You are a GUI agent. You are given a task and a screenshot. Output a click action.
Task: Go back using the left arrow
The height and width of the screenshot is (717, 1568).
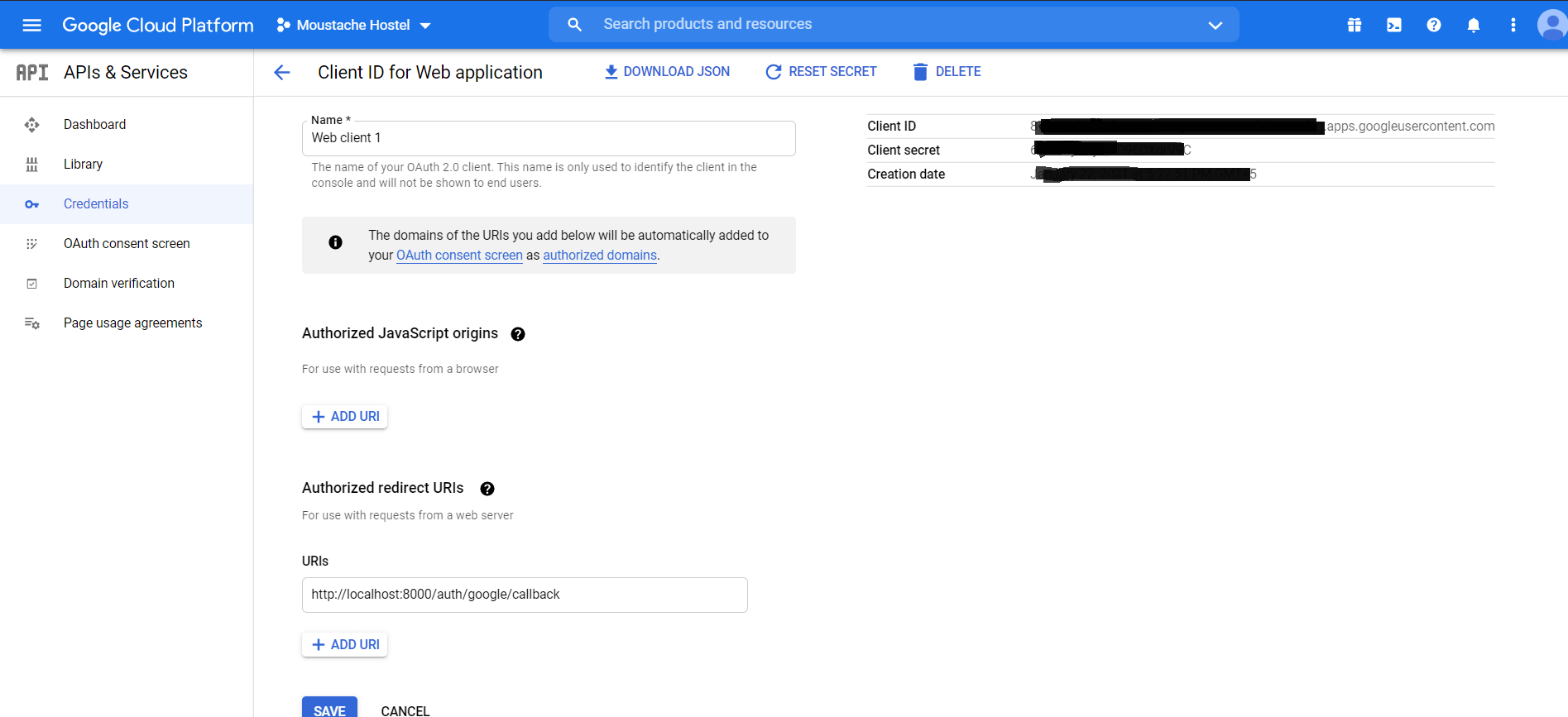pyautogui.click(x=282, y=73)
